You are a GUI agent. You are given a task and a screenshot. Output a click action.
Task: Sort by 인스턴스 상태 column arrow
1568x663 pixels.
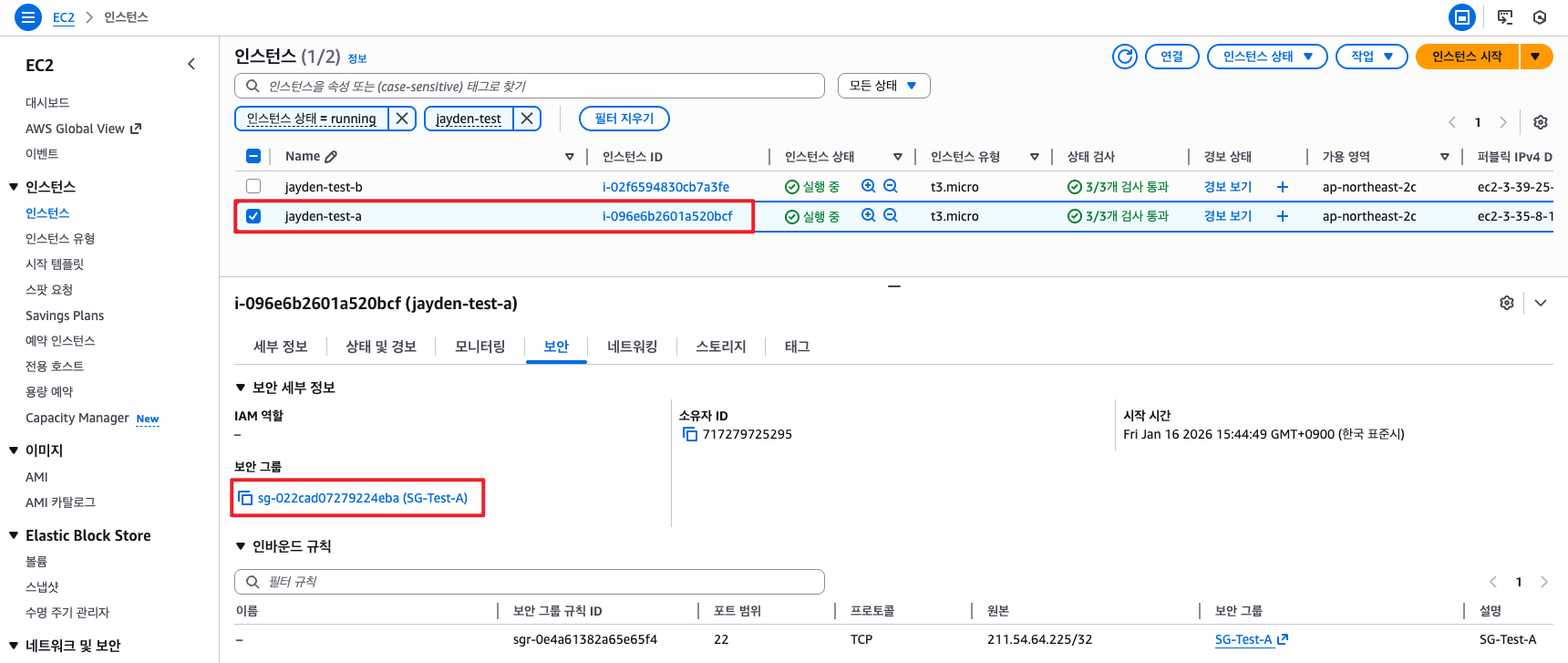[x=898, y=157]
